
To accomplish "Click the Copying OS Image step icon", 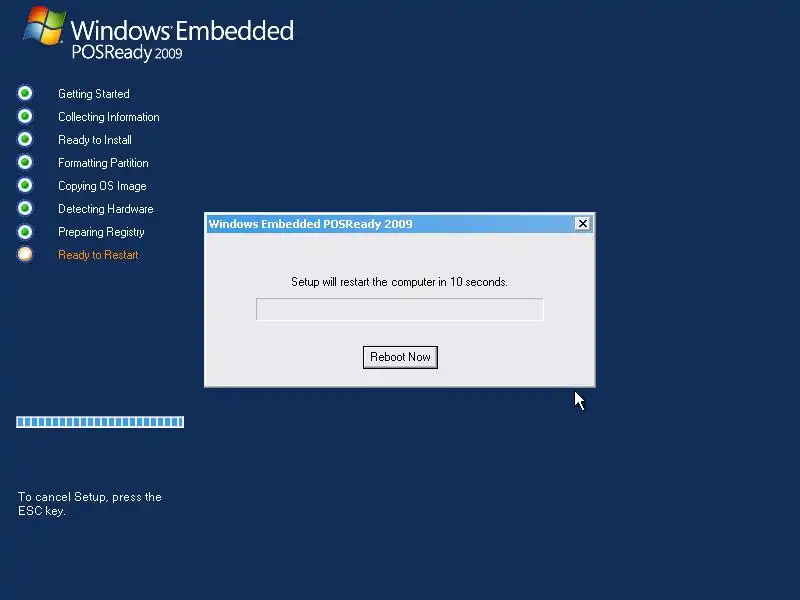I will click(25, 185).
